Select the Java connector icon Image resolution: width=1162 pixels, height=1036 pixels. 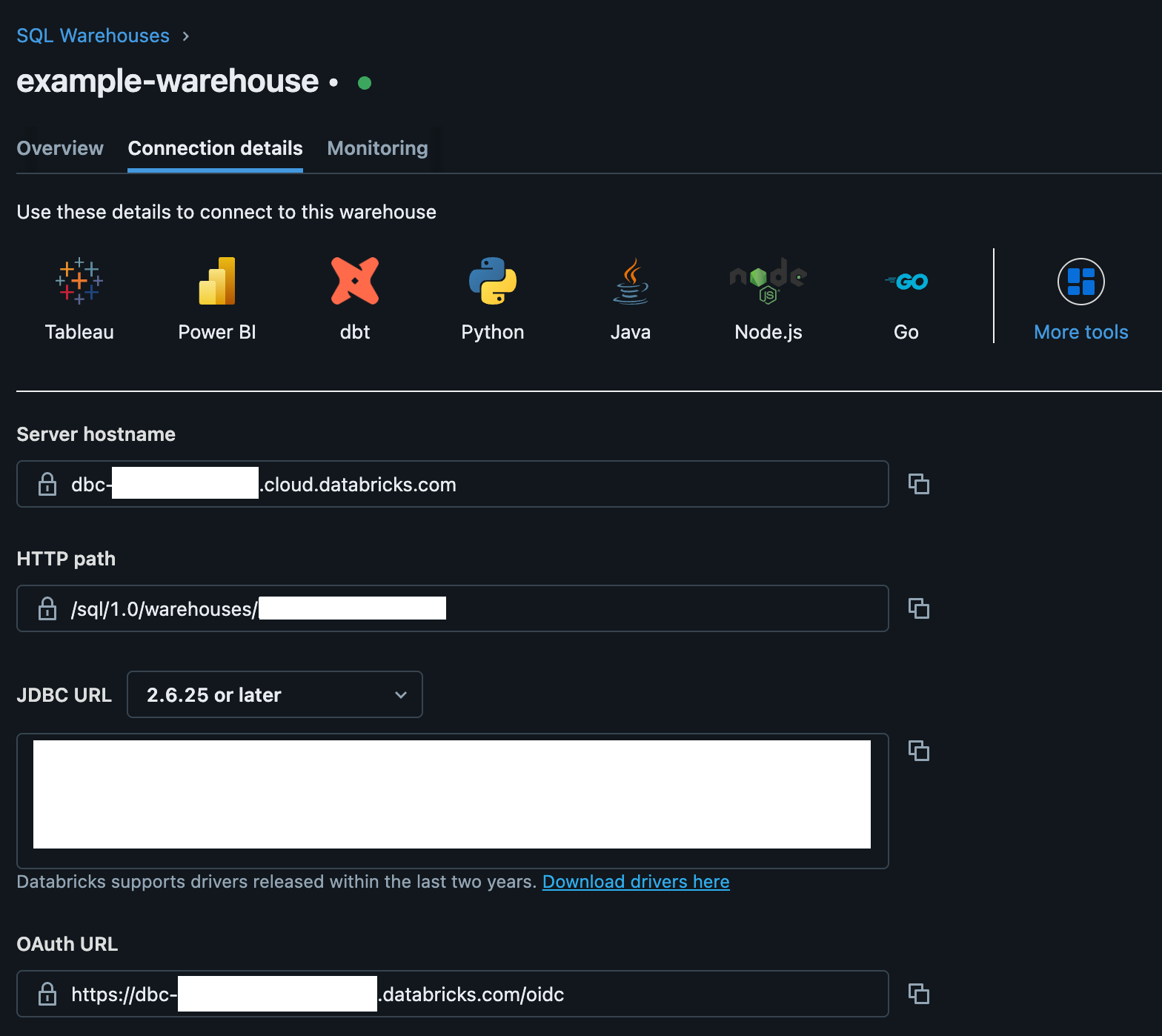tap(631, 282)
